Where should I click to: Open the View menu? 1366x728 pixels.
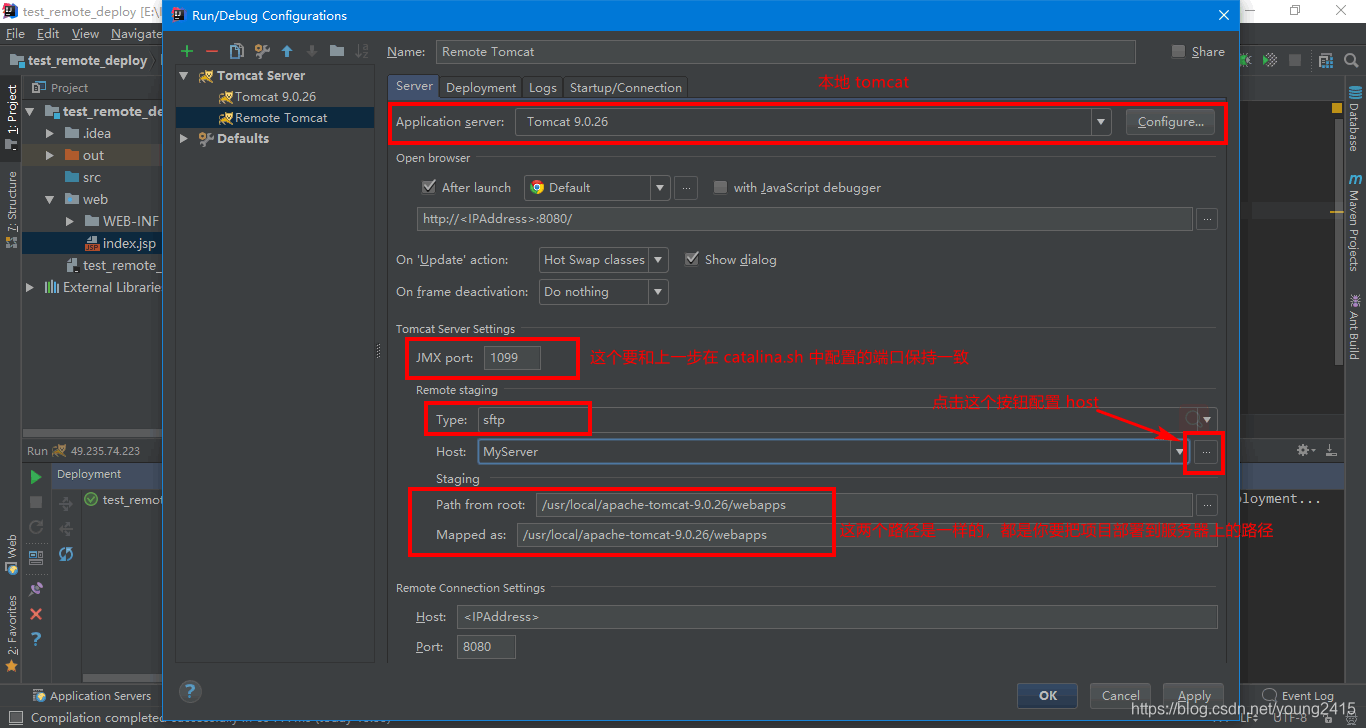coord(85,33)
